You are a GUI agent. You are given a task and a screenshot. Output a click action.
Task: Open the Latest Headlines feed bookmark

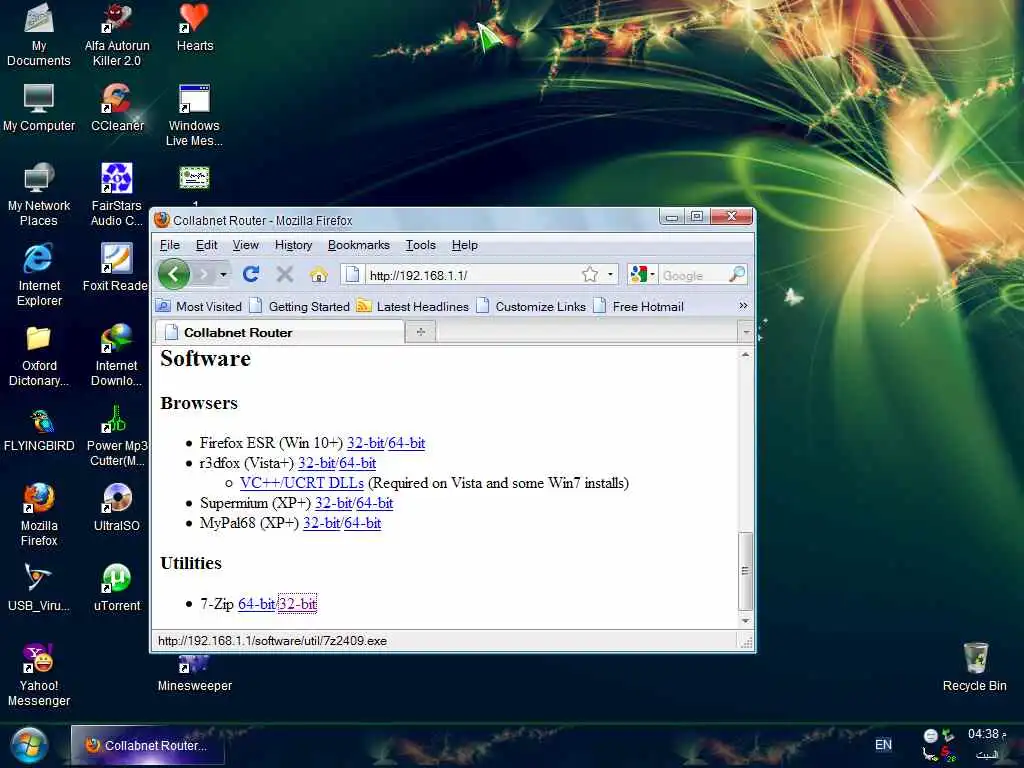coord(413,306)
